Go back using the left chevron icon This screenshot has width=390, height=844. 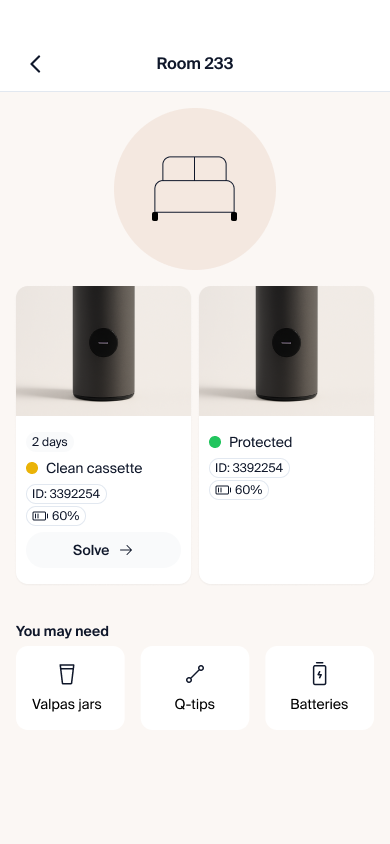[36, 64]
